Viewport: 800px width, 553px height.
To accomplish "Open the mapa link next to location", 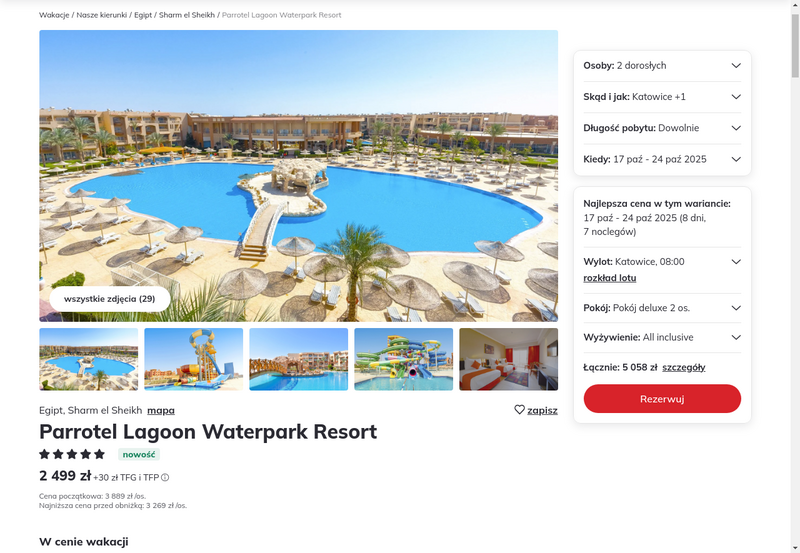I will click(x=161, y=410).
